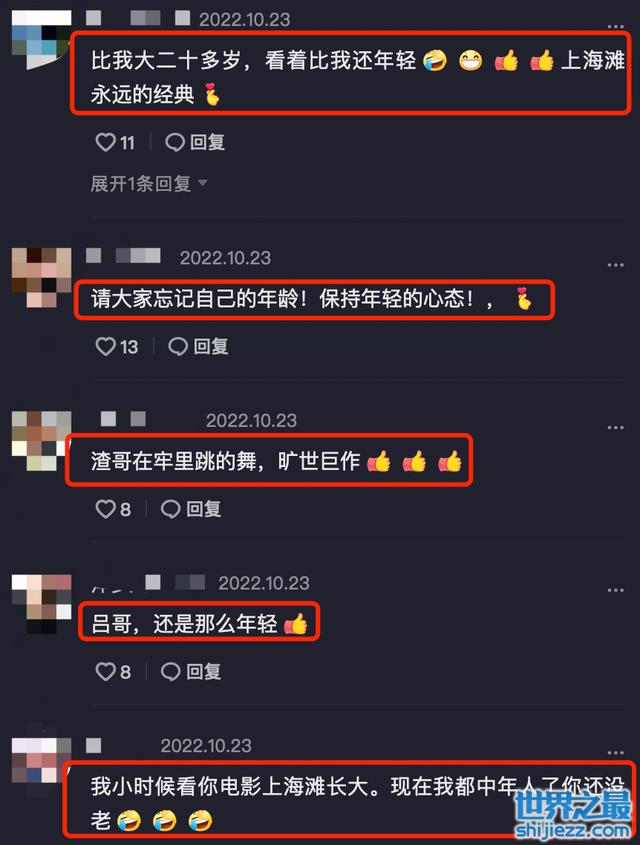Like the comment with 11 likes
640x845 pixels.
click(105, 142)
